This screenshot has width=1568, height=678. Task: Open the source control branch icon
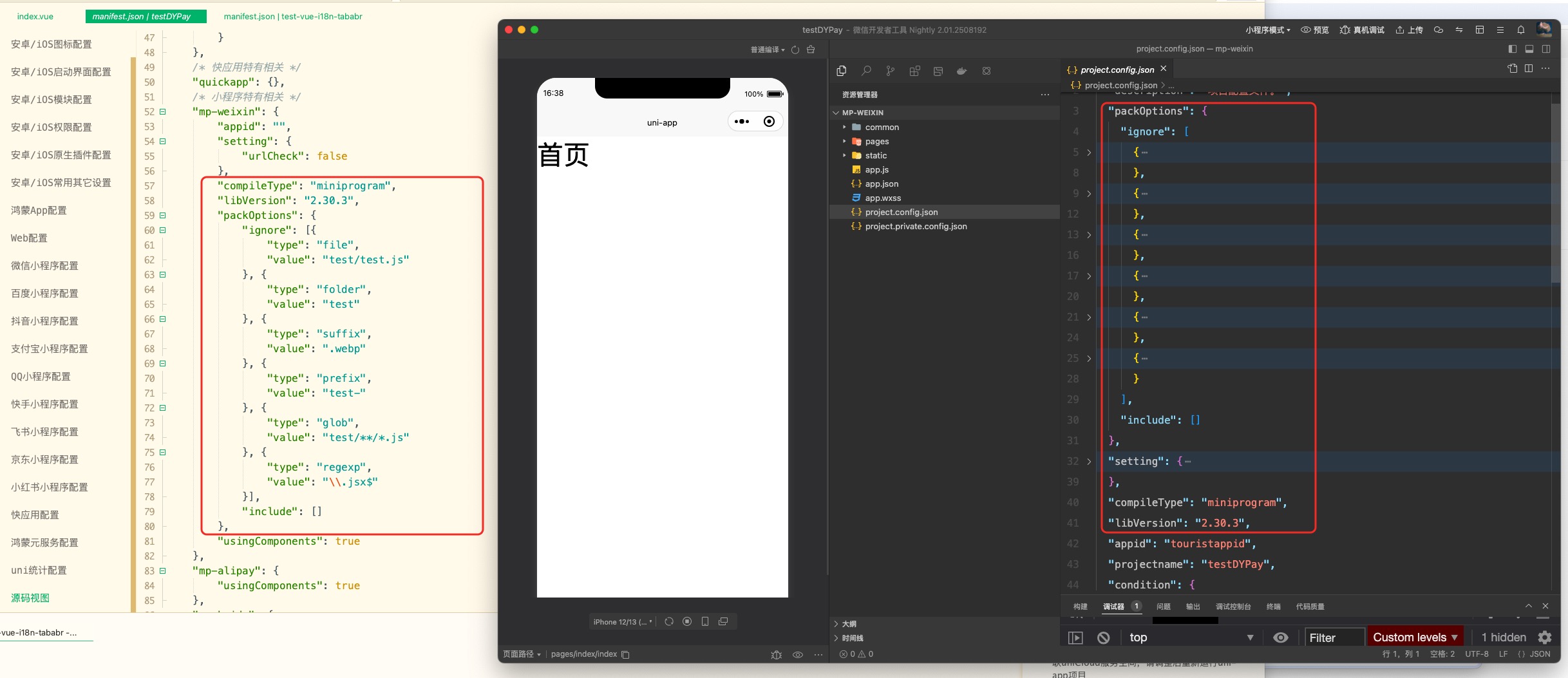tap(890, 71)
